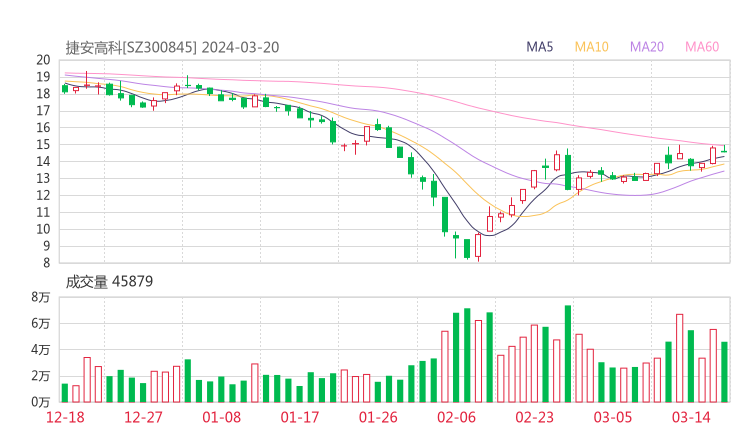Screen dimensions: 740x440
Task: Click the 01-17 date axis label
Action: coord(300,417)
